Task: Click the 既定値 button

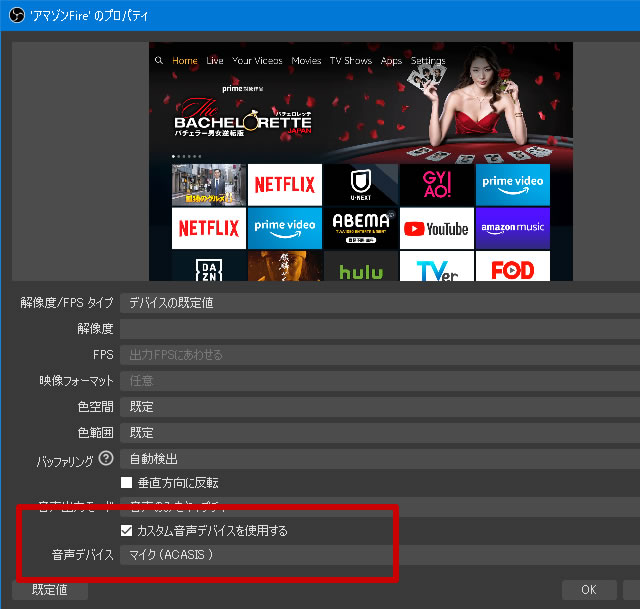Action: pos(50,590)
